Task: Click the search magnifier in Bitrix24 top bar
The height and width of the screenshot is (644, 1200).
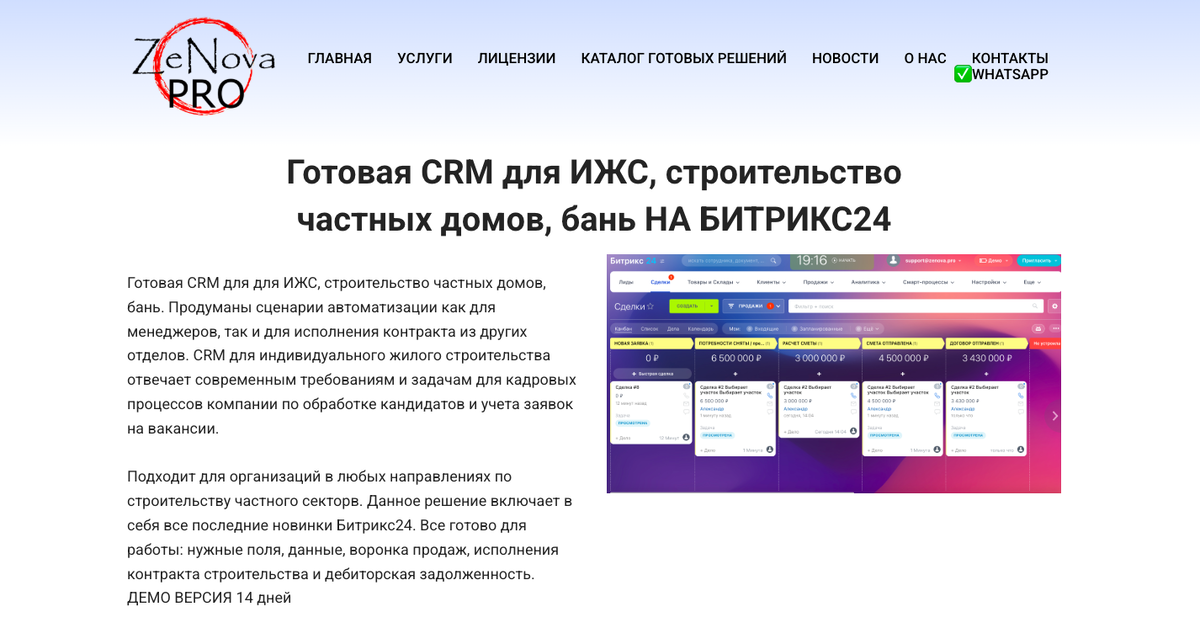Action: [x=774, y=262]
